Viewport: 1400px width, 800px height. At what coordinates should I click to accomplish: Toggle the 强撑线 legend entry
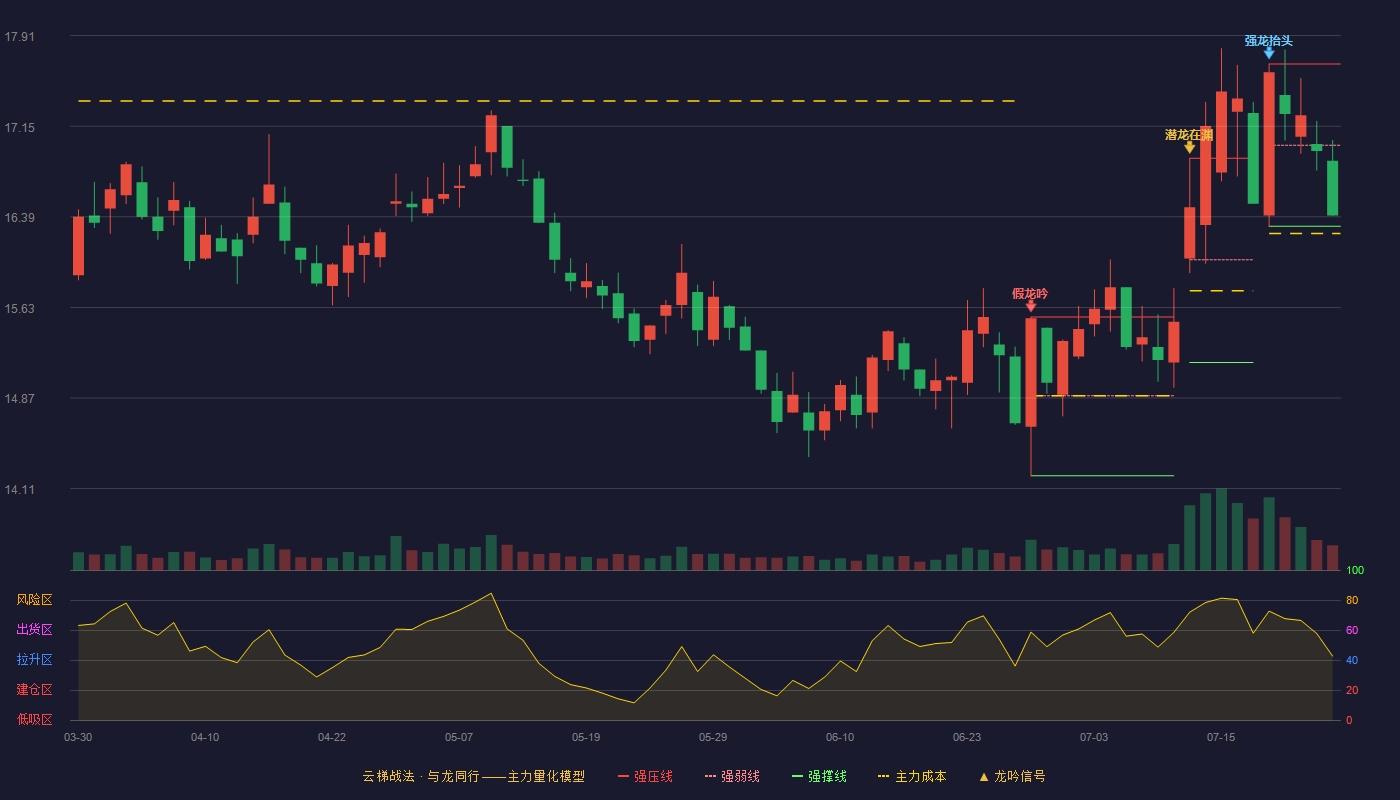pos(819,776)
